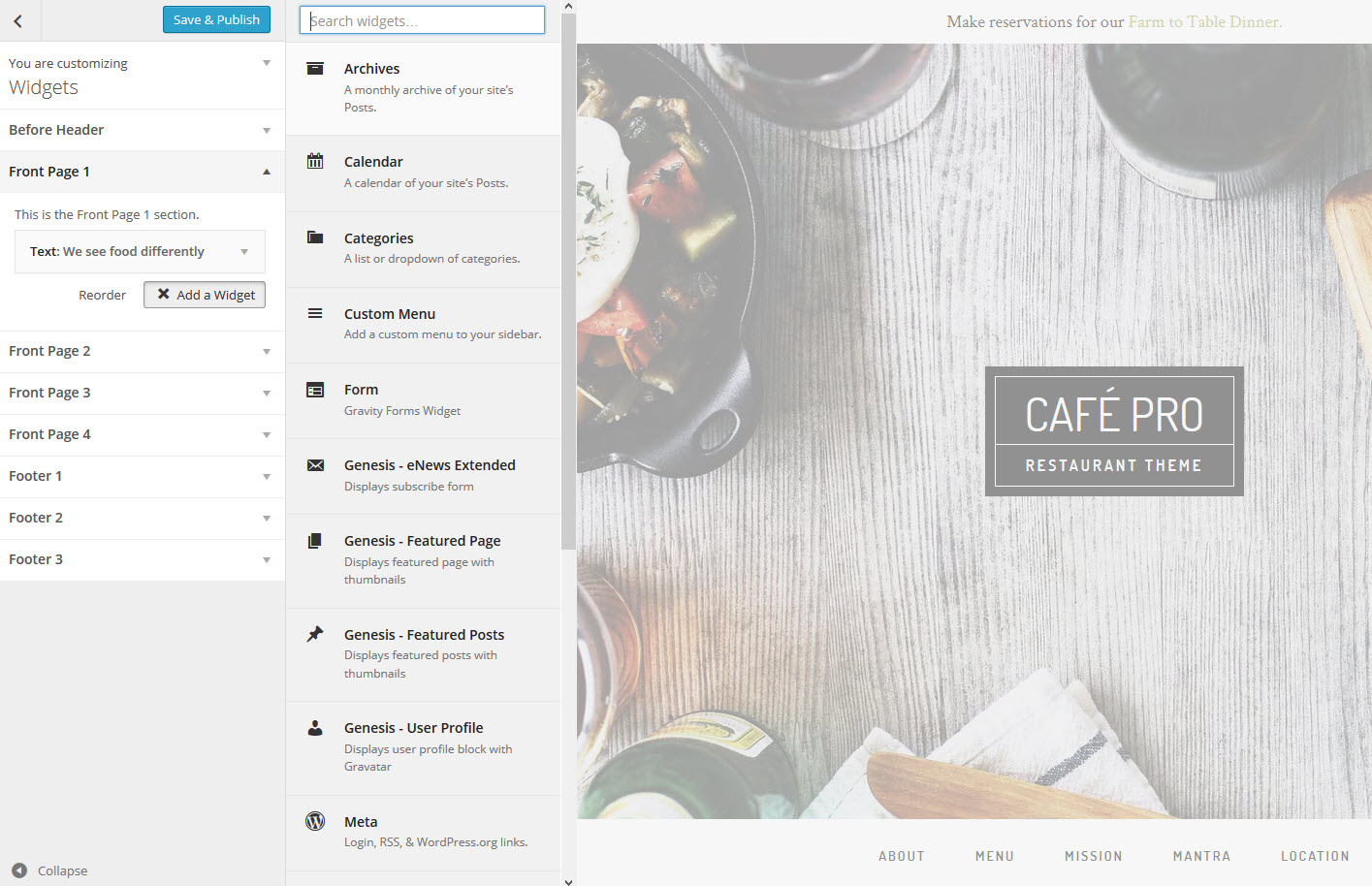Select Genesis - Featured Posts widget title
Screen dimensions: 1372x886
pos(424,635)
